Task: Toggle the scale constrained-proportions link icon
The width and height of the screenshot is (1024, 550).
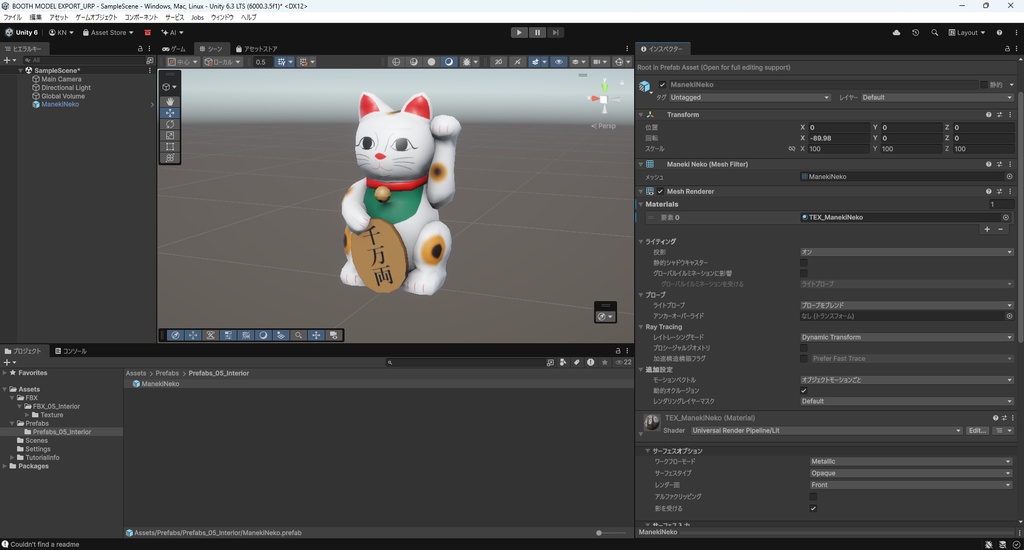Action: pos(792,149)
